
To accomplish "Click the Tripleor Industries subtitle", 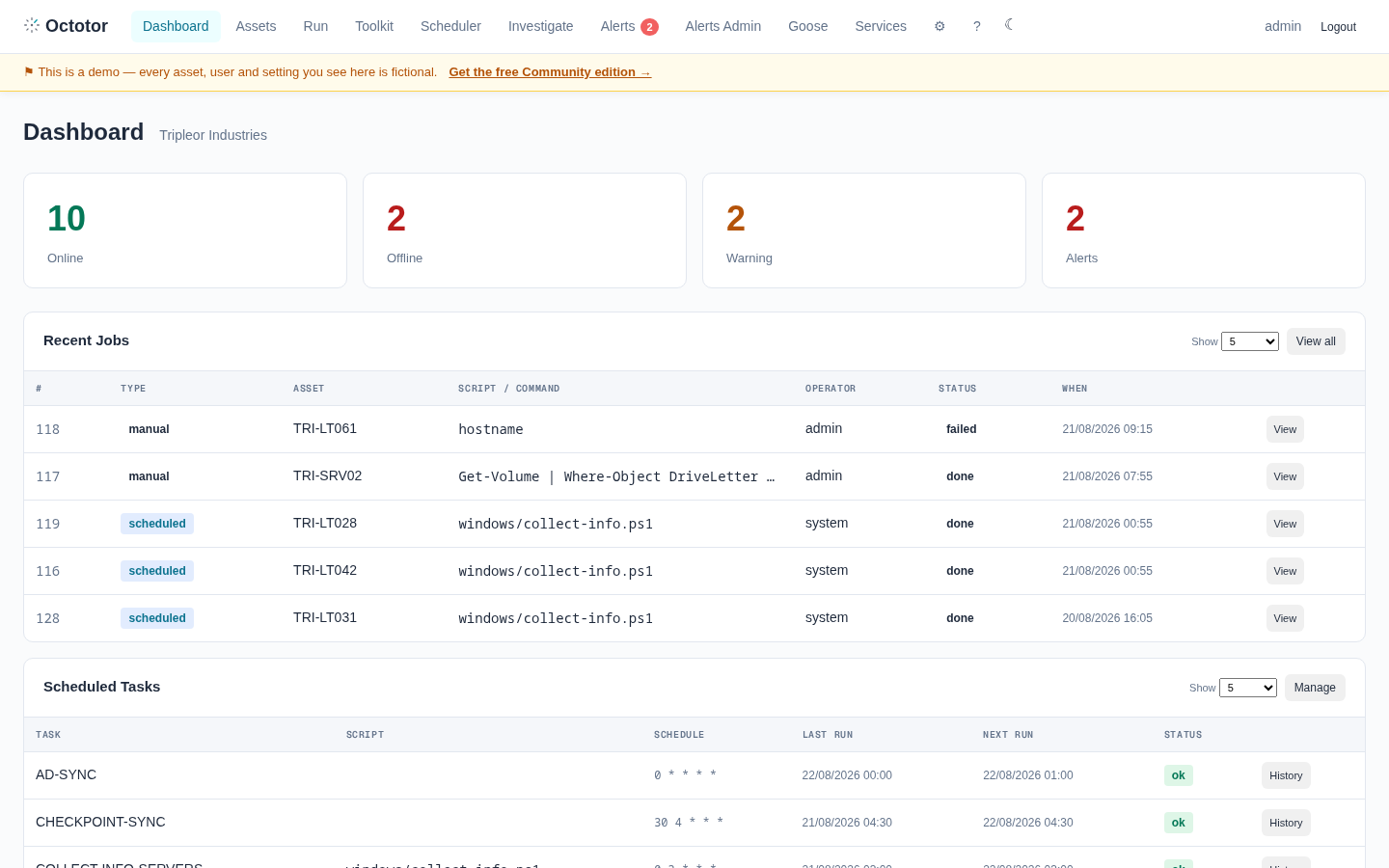I will (x=213, y=135).
